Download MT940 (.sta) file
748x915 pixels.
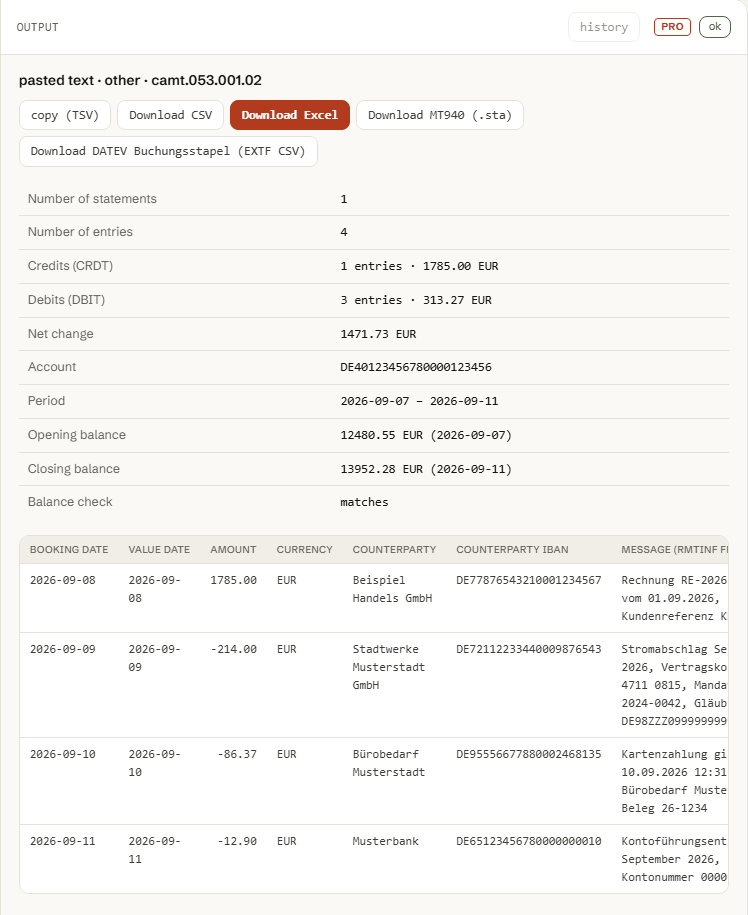pos(439,115)
